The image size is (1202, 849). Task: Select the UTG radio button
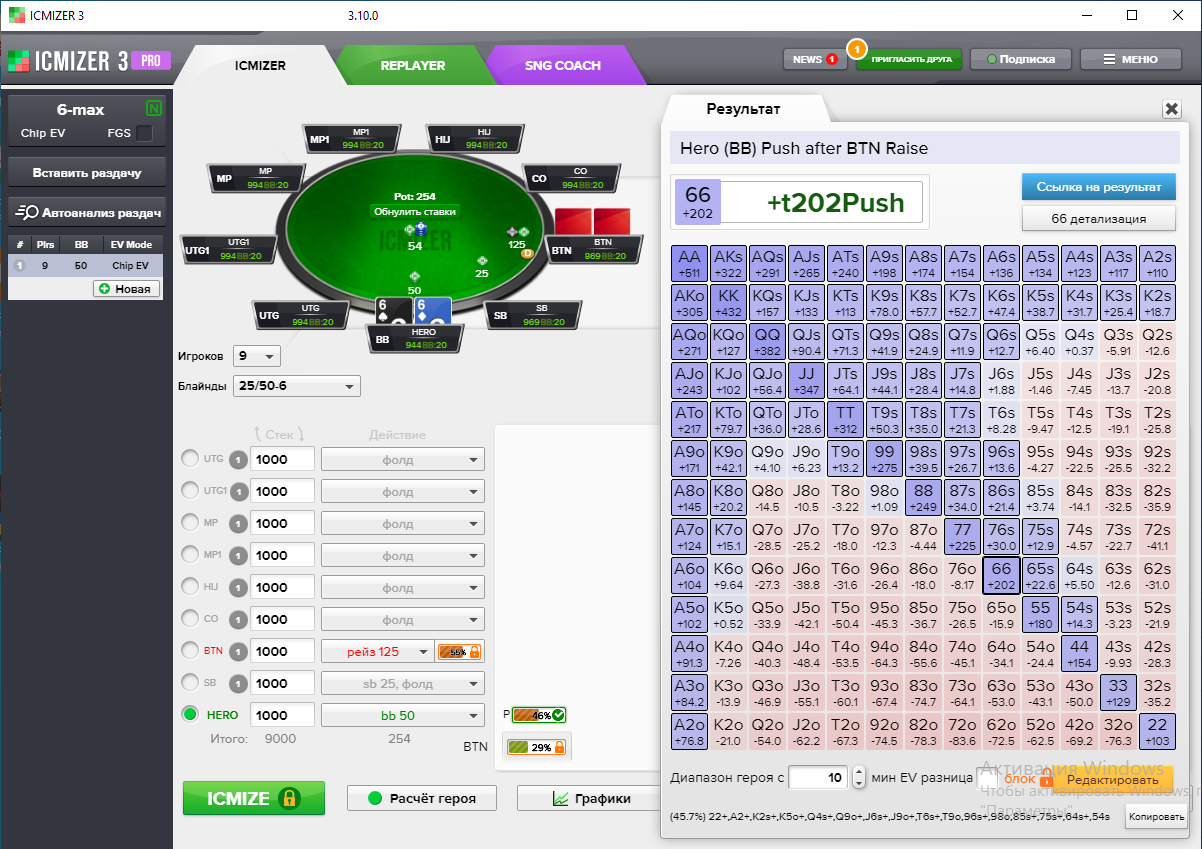coord(189,459)
